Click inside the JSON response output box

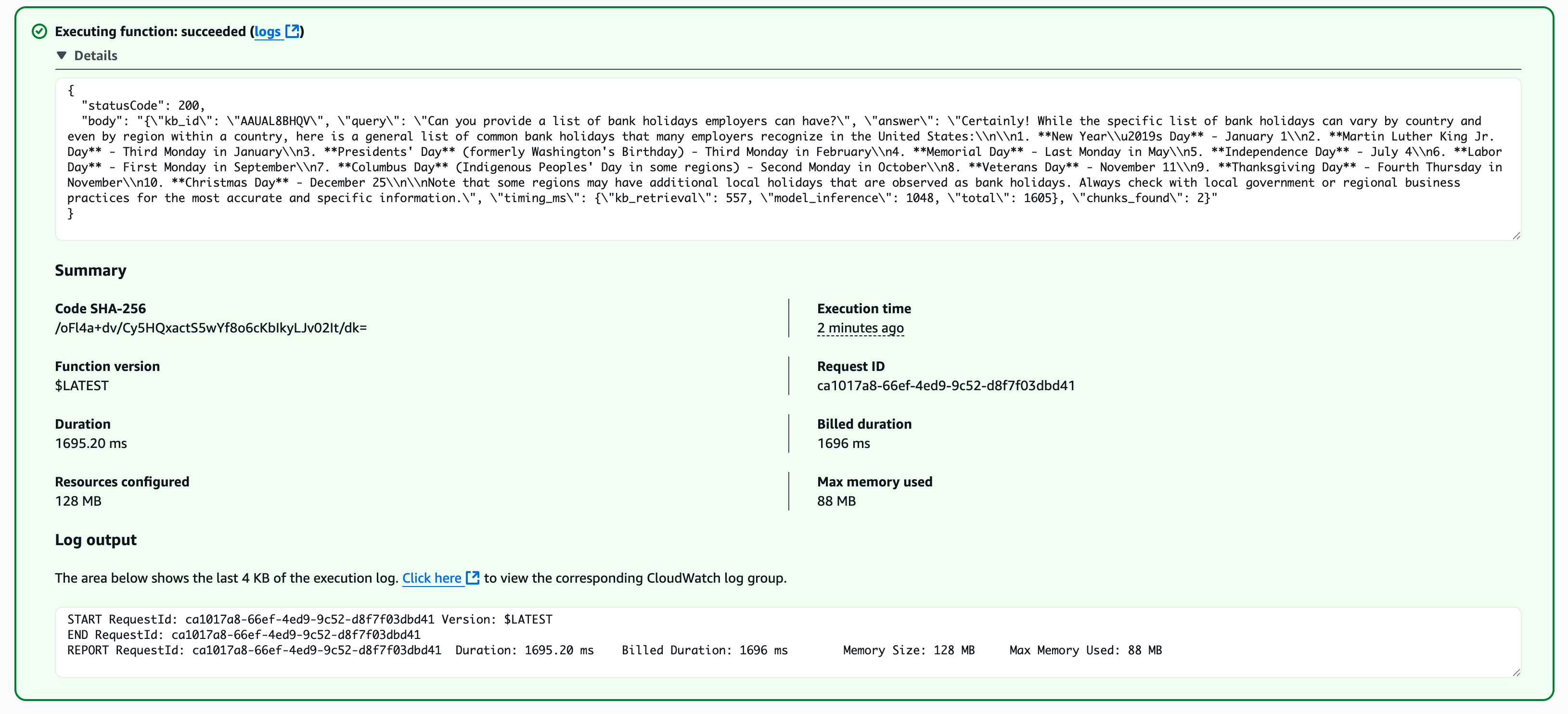tap(788, 159)
